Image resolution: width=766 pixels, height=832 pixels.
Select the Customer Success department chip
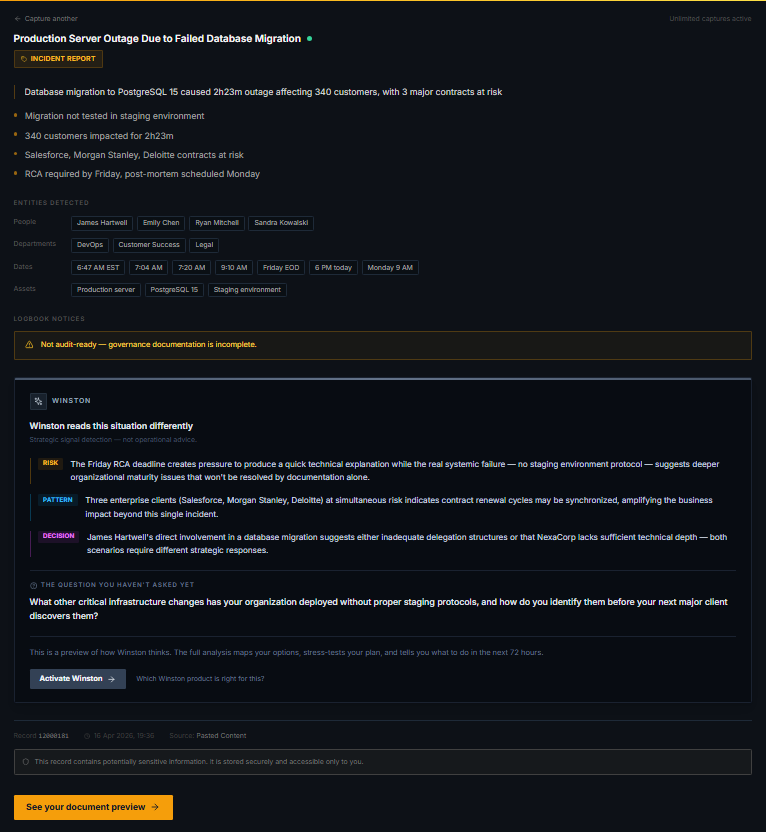pyautogui.click(x=149, y=245)
